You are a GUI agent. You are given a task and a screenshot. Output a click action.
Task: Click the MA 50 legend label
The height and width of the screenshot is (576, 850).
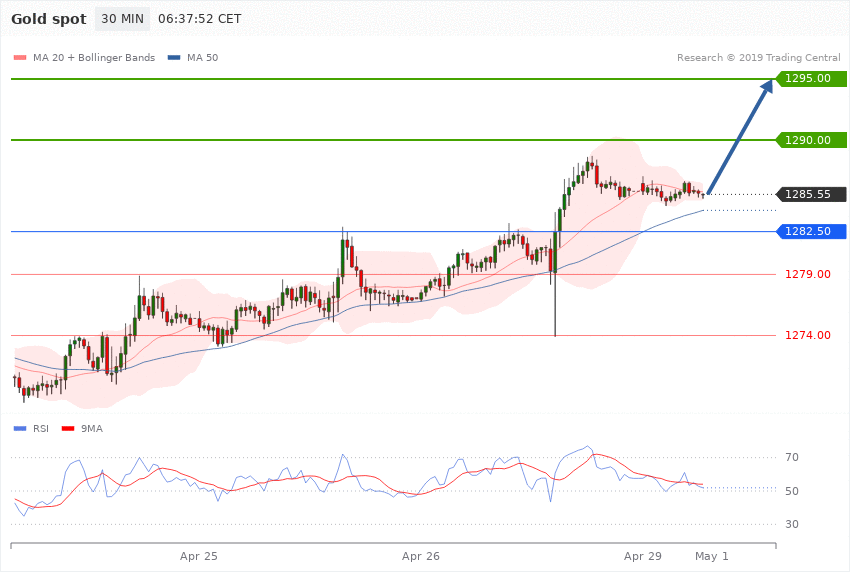[x=202, y=57]
